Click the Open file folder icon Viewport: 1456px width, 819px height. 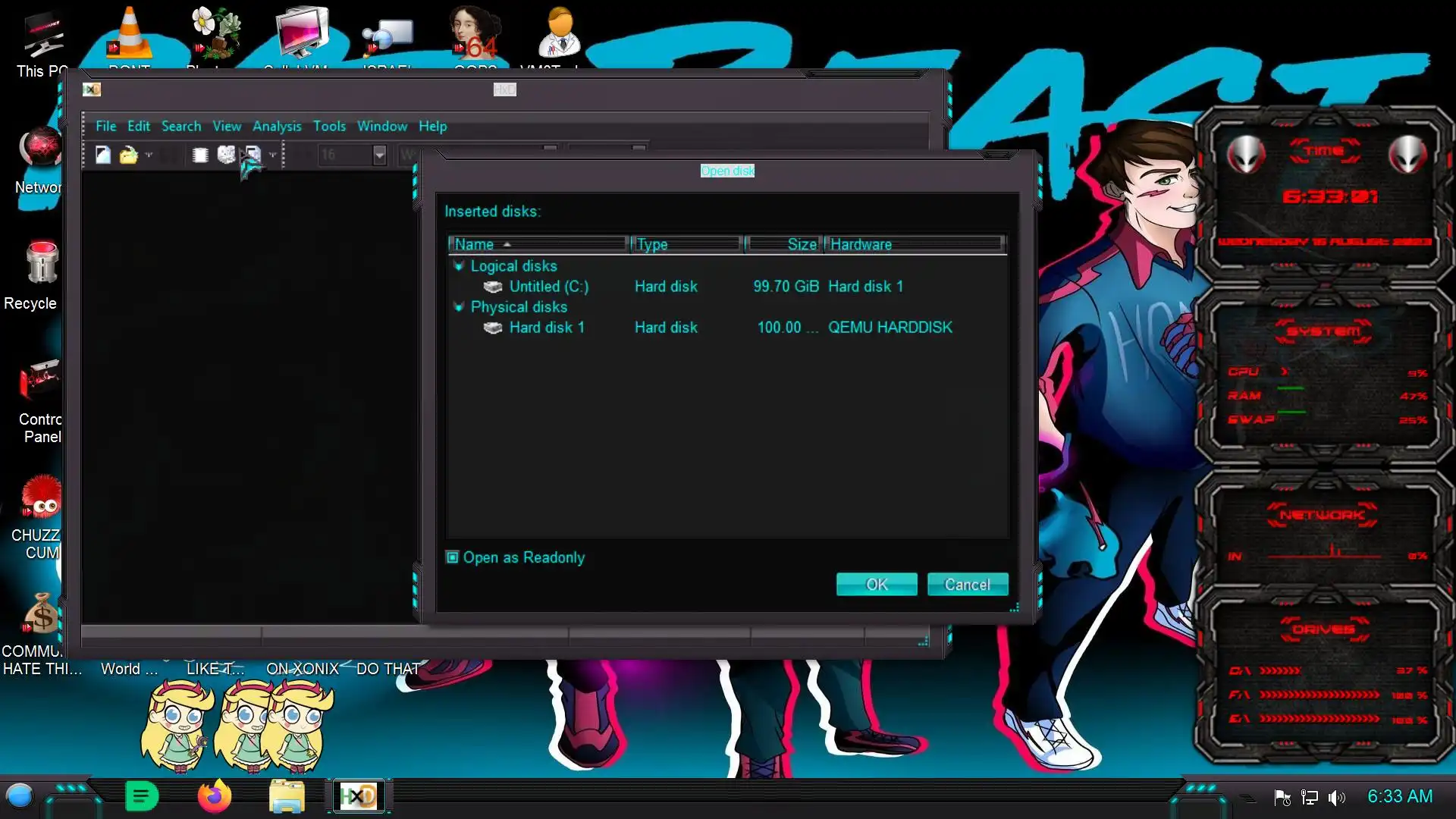coord(128,155)
